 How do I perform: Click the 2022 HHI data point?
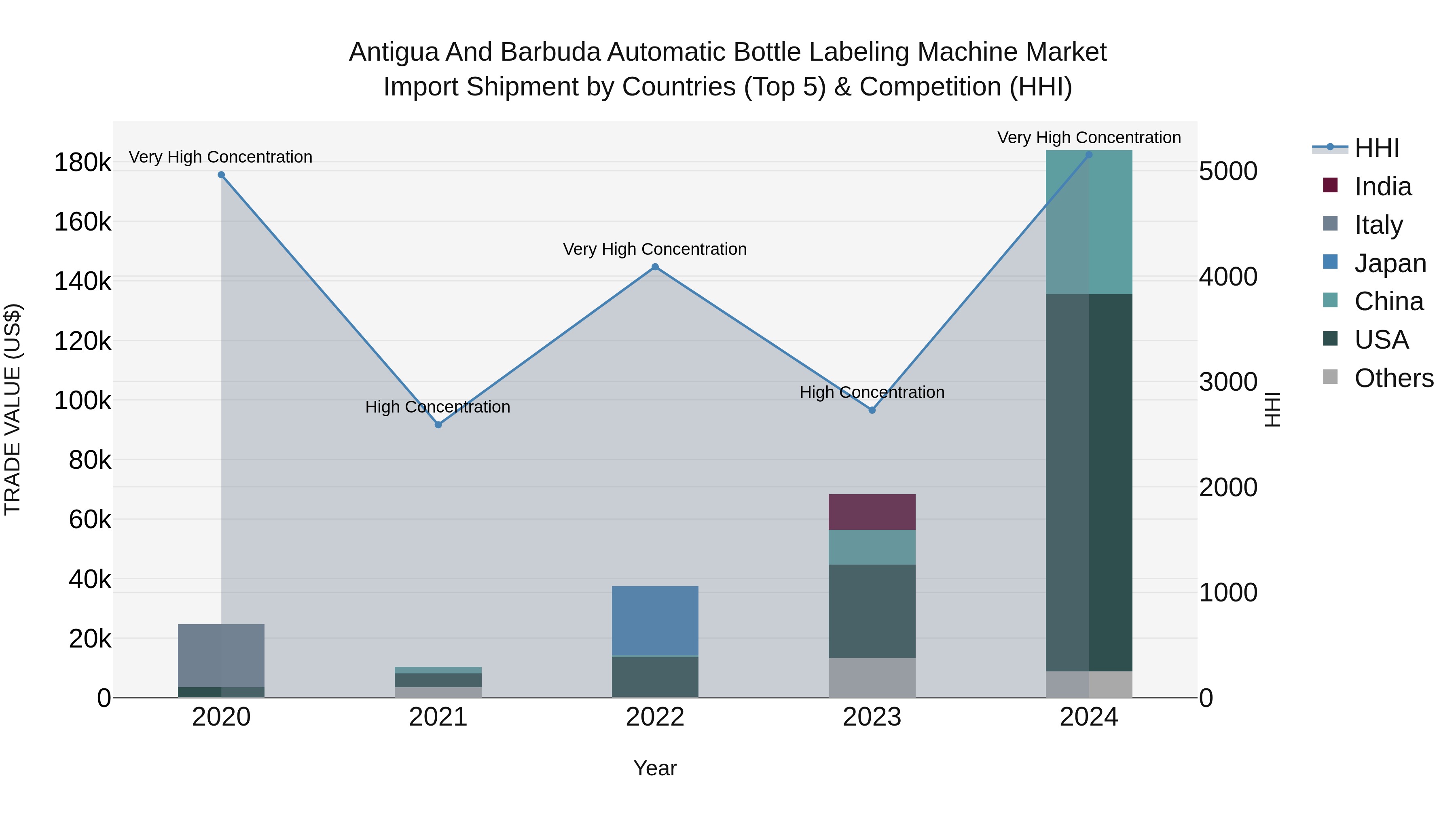pos(655,267)
